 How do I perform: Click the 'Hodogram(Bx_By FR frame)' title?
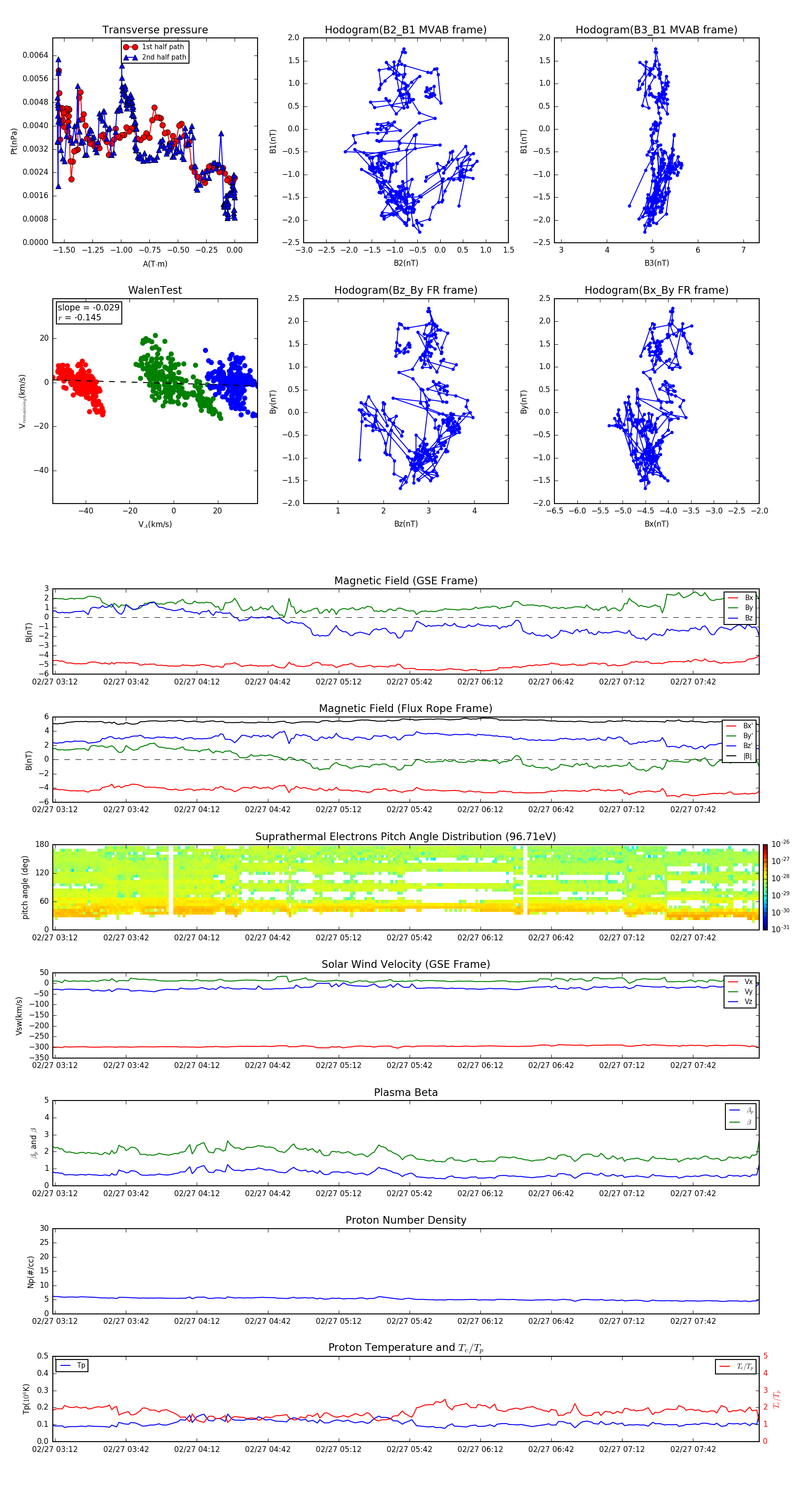tap(656, 290)
